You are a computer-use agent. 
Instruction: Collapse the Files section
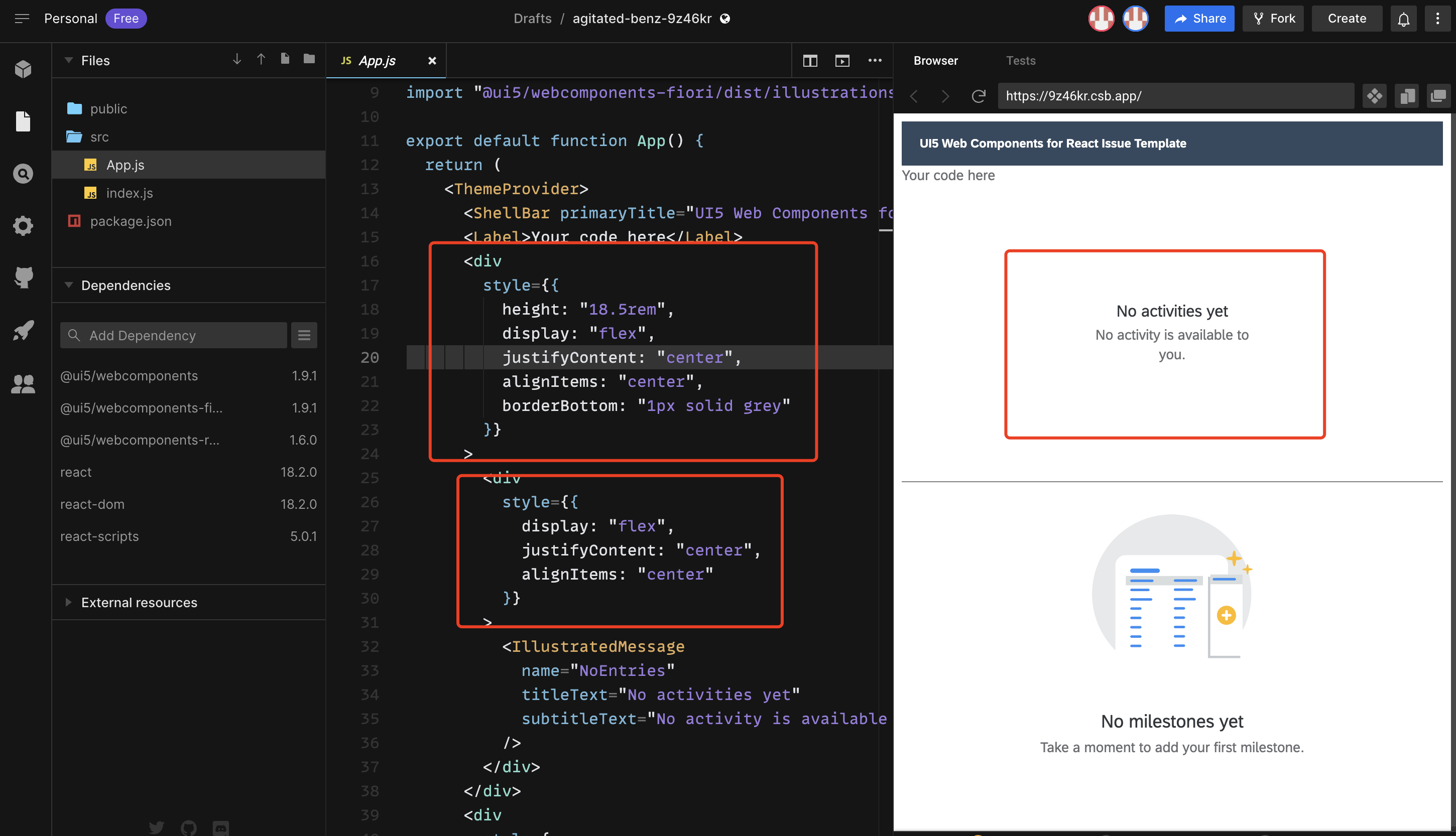tap(68, 60)
